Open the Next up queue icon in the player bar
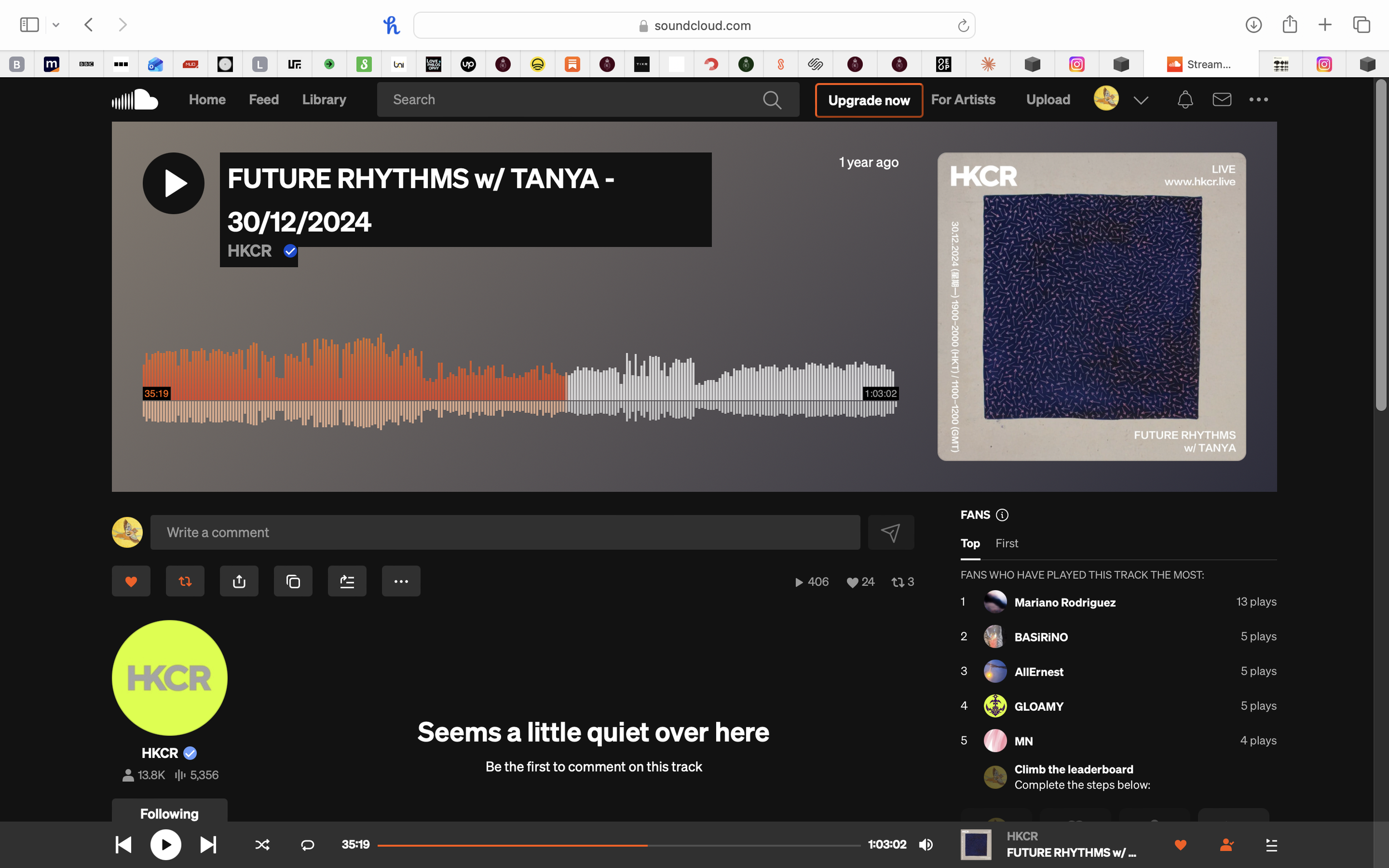The image size is (1389, 868). coord(1271,845)
